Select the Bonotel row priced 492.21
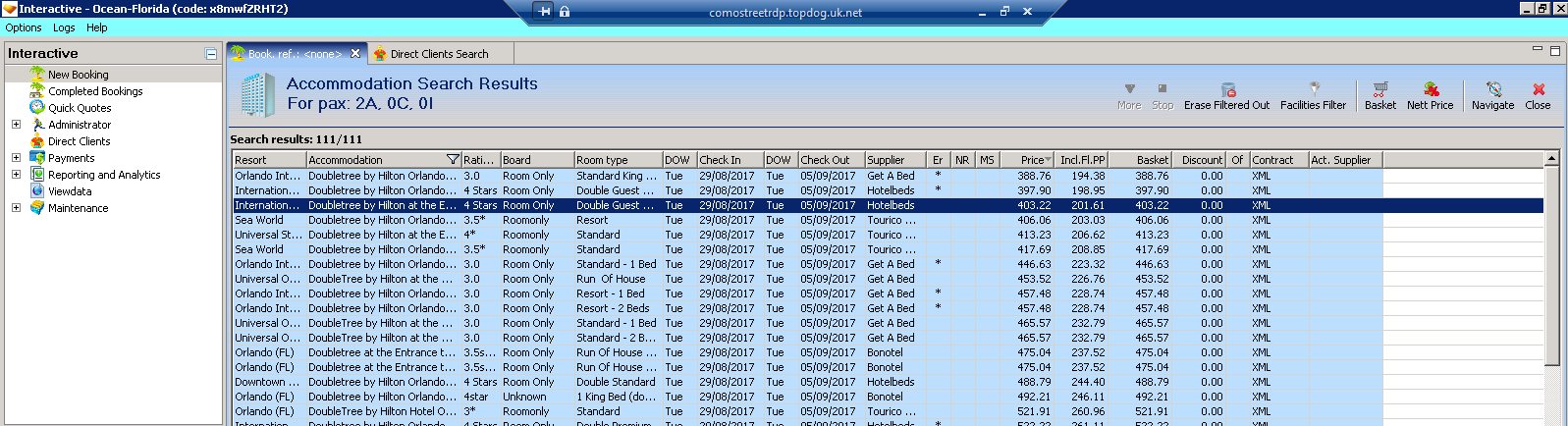The height and width of the screenshot is (426, 1568). (x=888, y=397)
